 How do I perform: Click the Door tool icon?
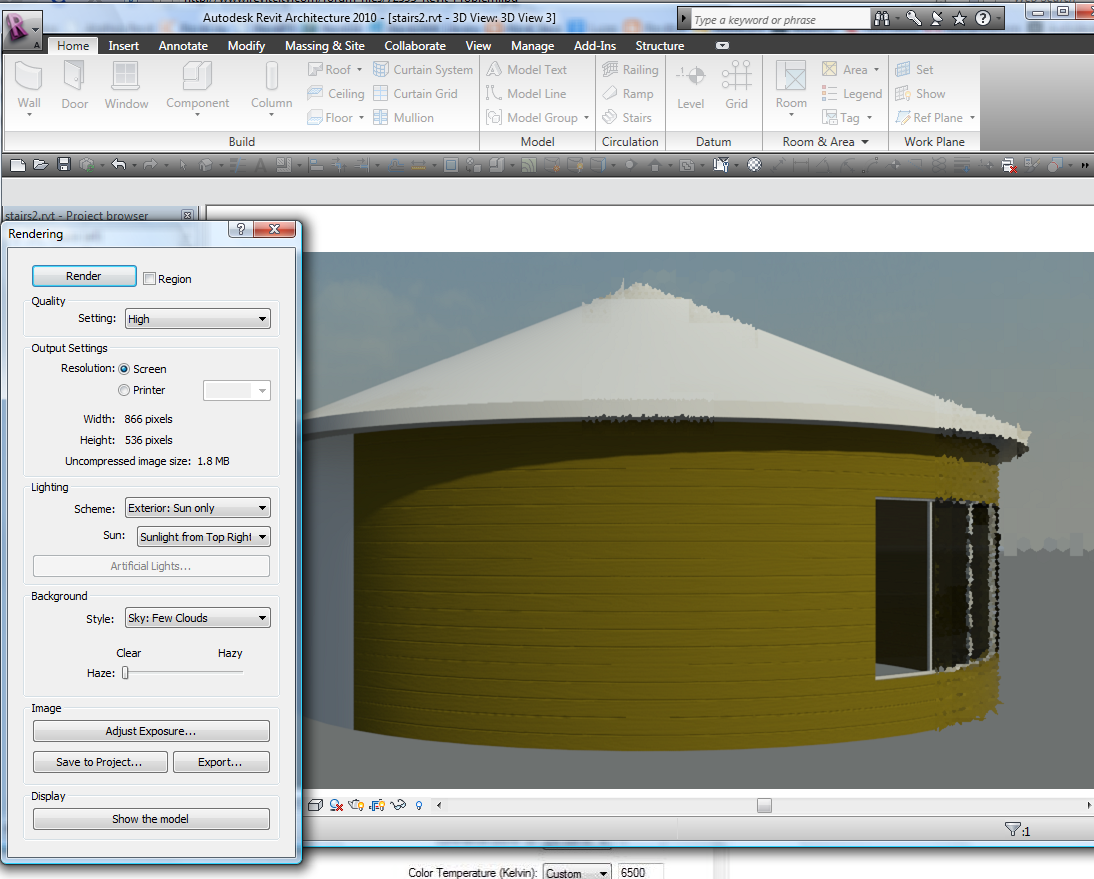[x=74, y=85]
